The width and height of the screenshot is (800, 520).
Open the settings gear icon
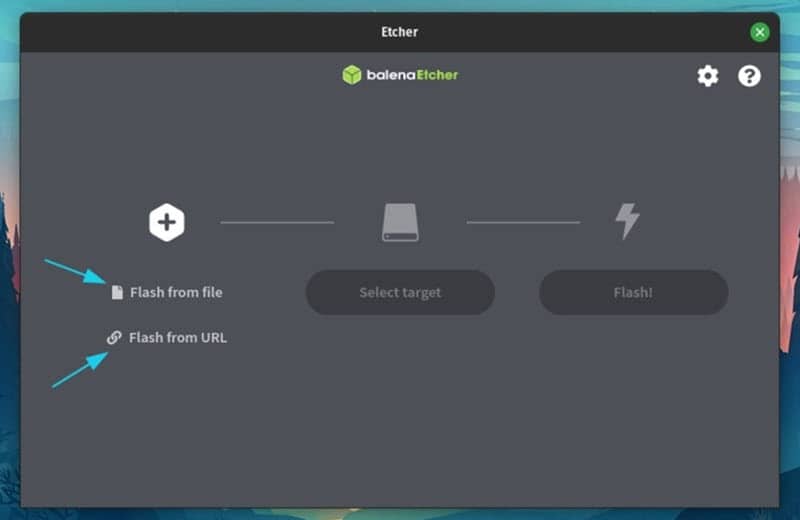(x=708, y=76)
